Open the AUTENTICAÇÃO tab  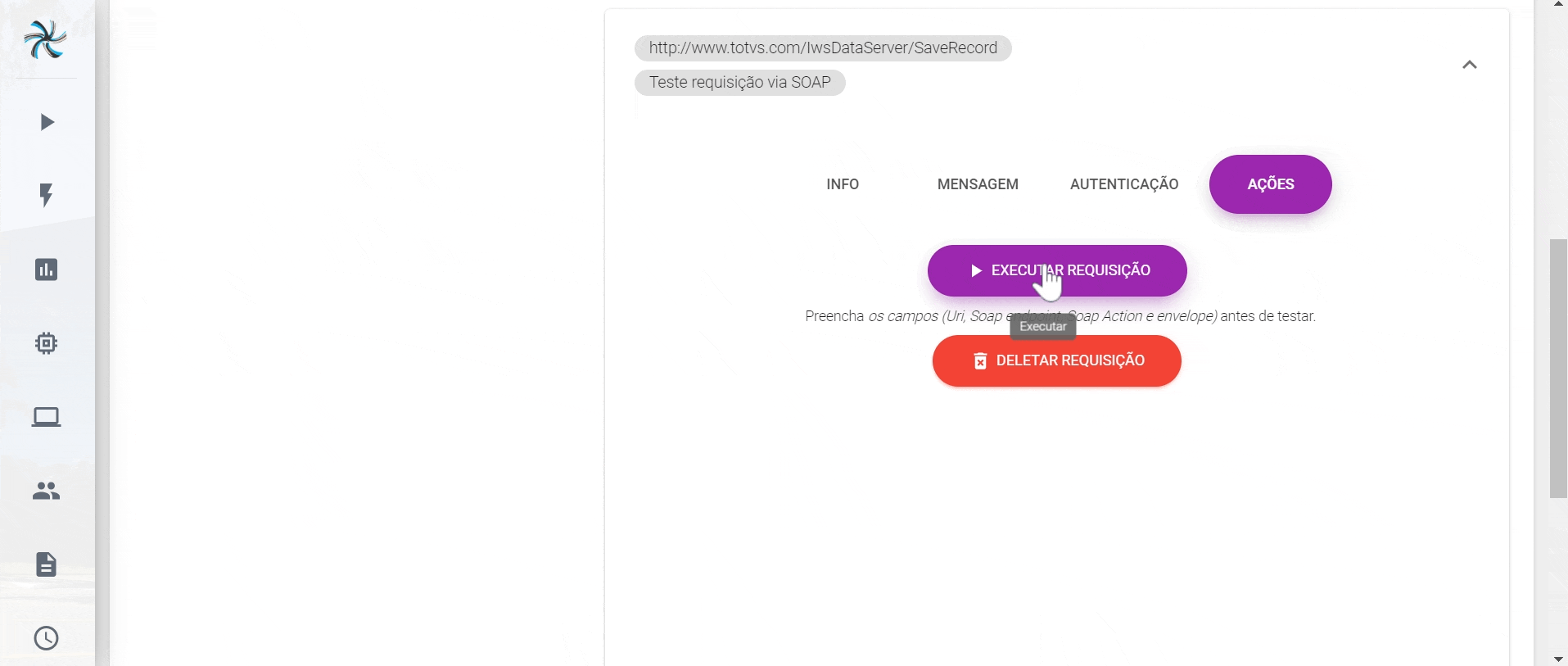click(x=1124, y=184)
